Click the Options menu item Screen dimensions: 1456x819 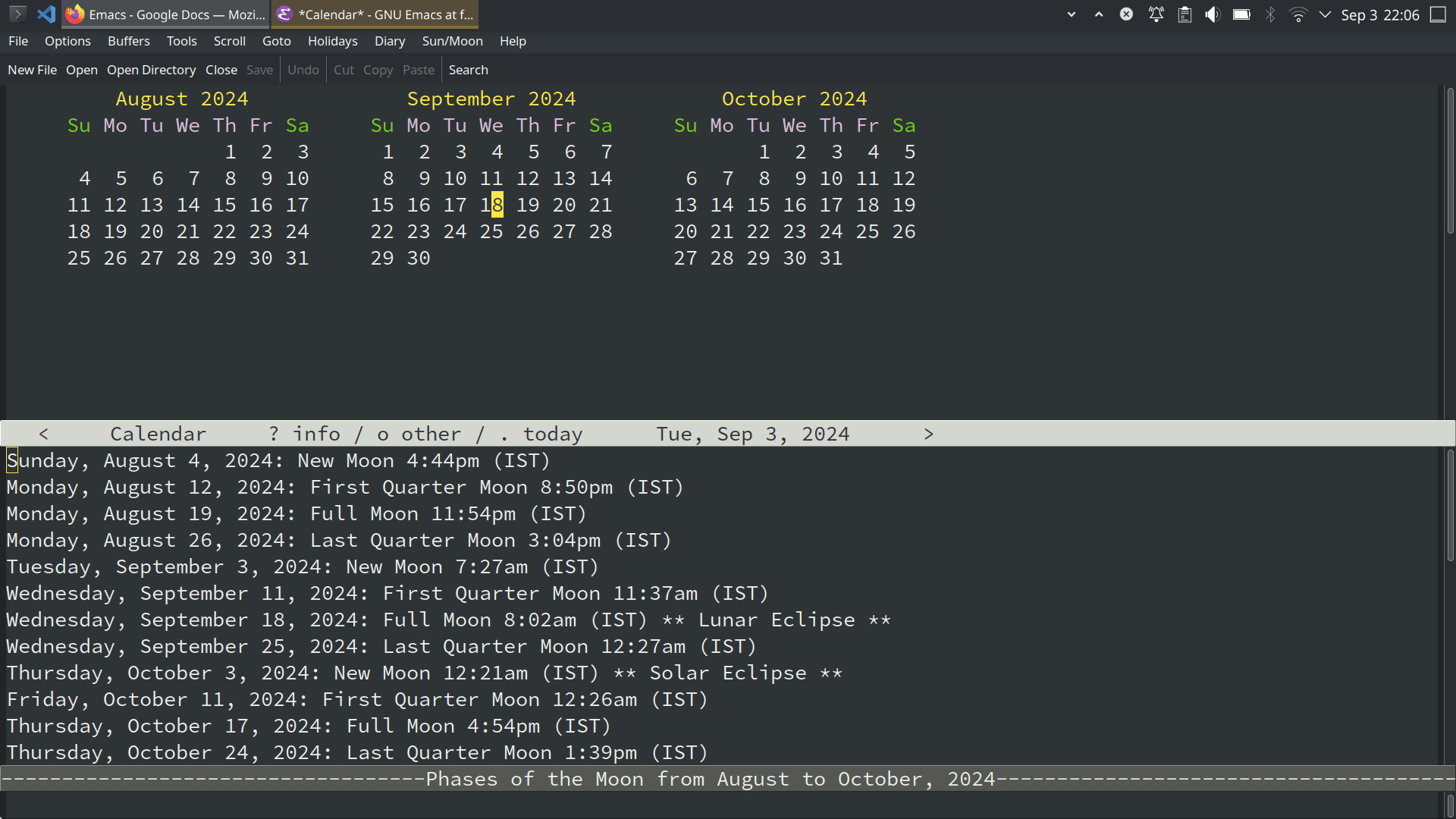click(x=67, y=41)
